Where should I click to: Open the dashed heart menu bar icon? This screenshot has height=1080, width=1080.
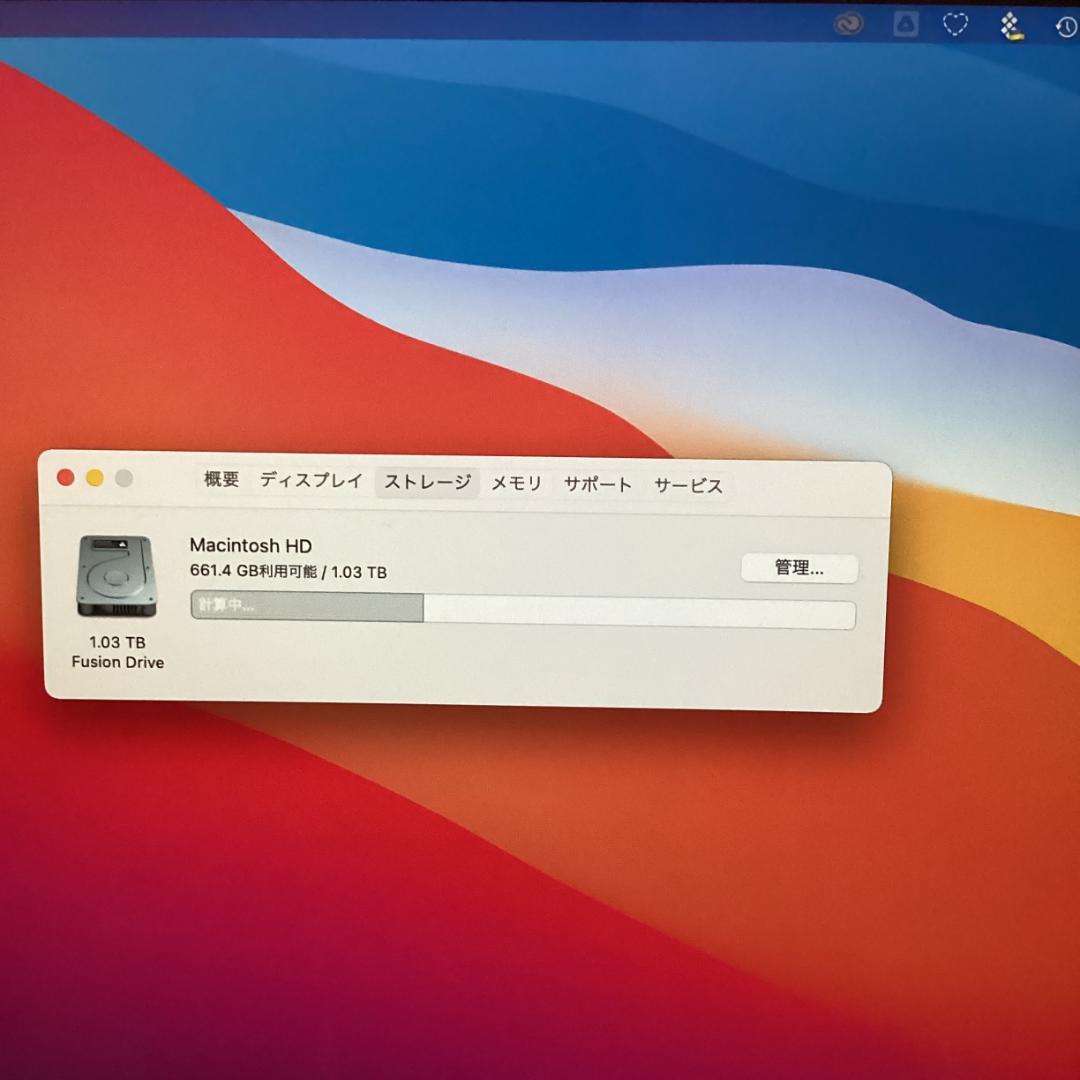click(956, 24)
